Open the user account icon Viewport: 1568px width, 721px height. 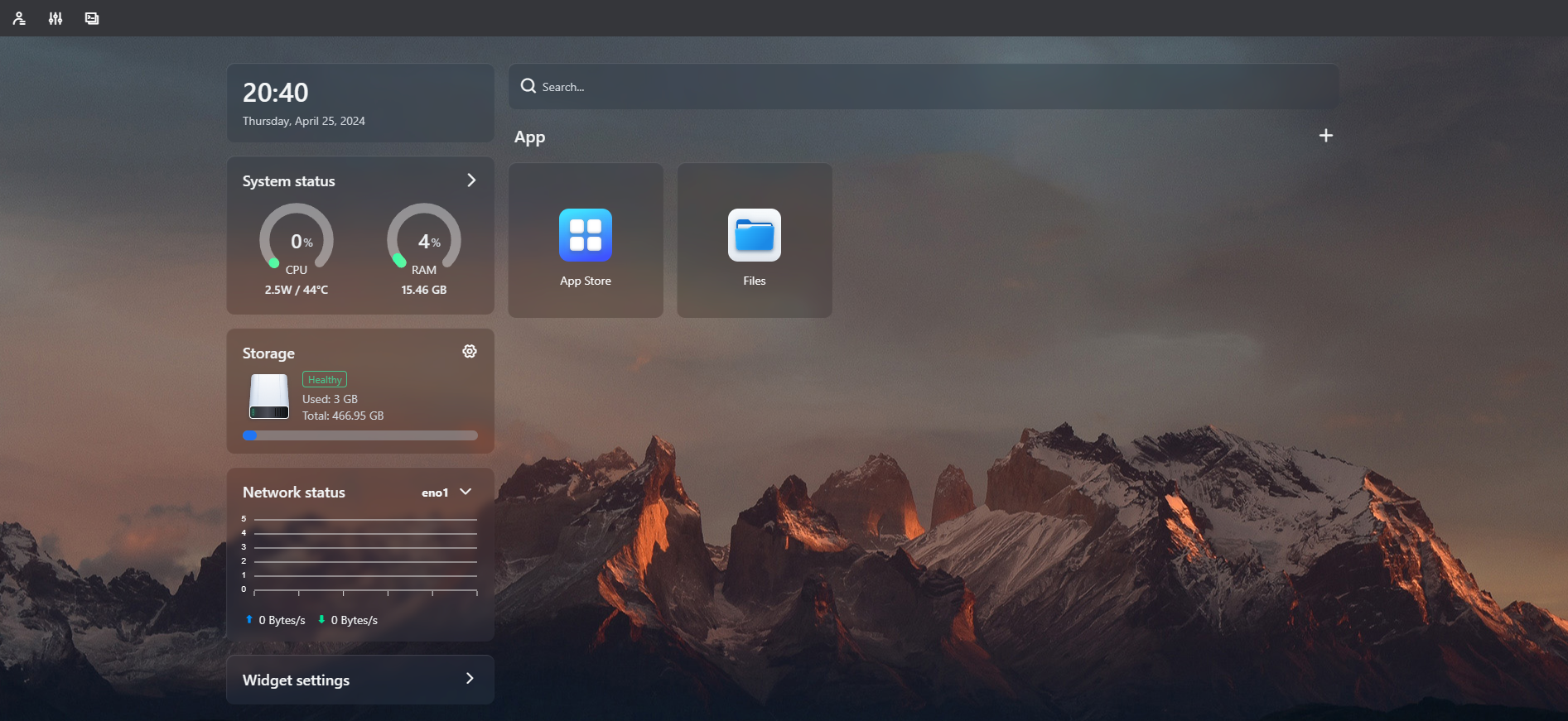[x=19, y=18]
